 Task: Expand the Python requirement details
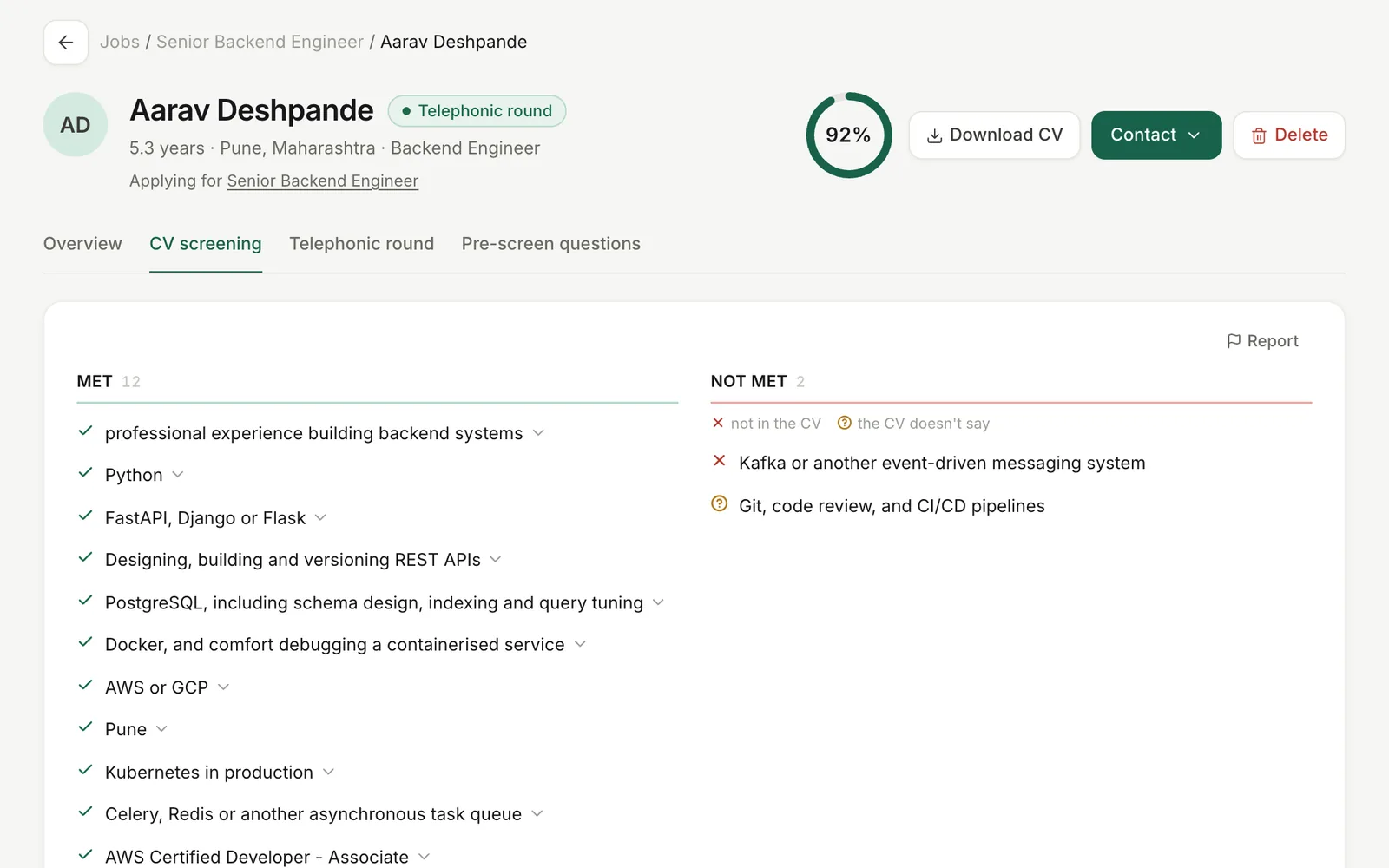click(178, 475)
